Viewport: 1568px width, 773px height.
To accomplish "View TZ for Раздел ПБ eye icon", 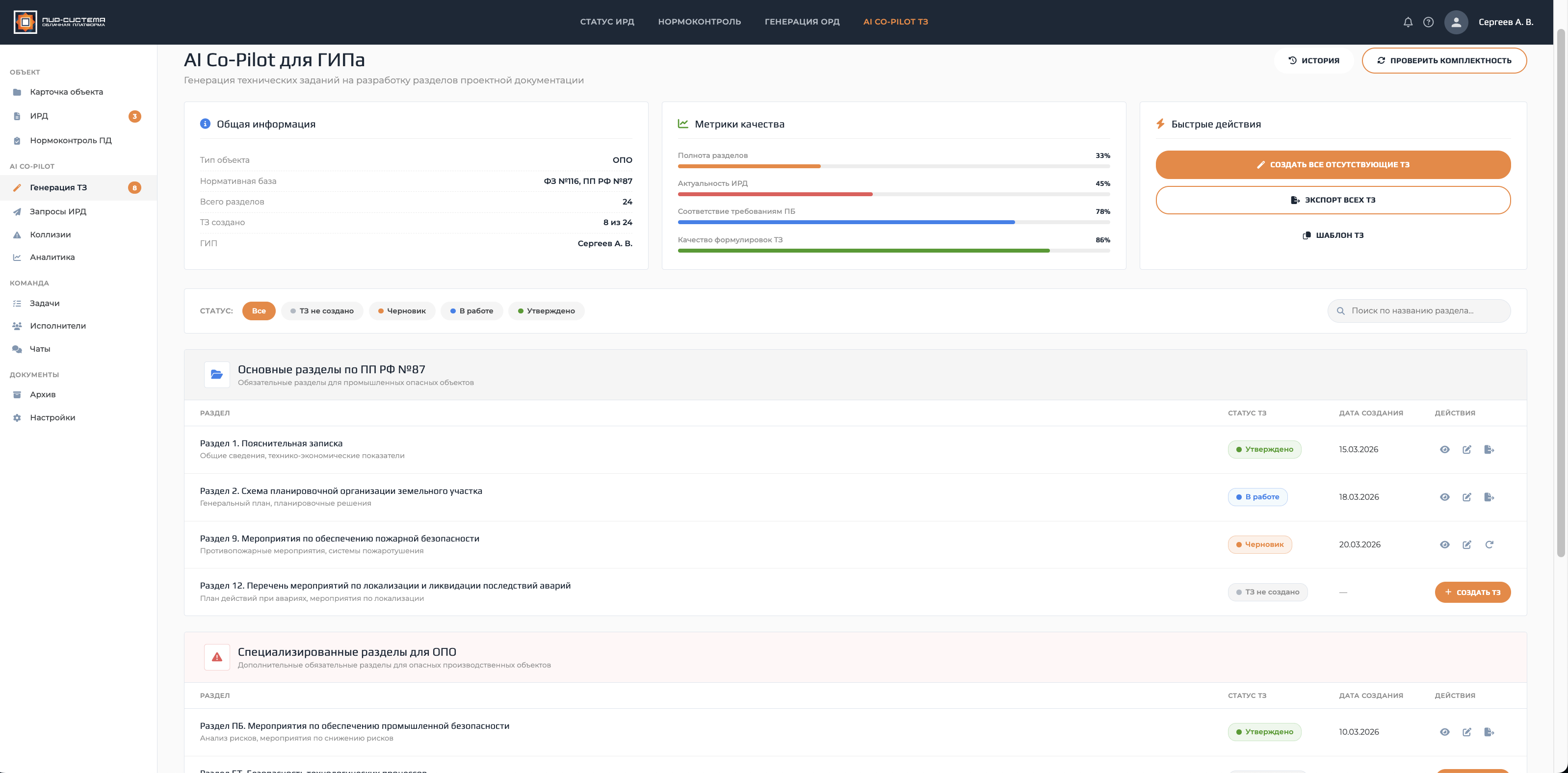I will pos(1444,732).
